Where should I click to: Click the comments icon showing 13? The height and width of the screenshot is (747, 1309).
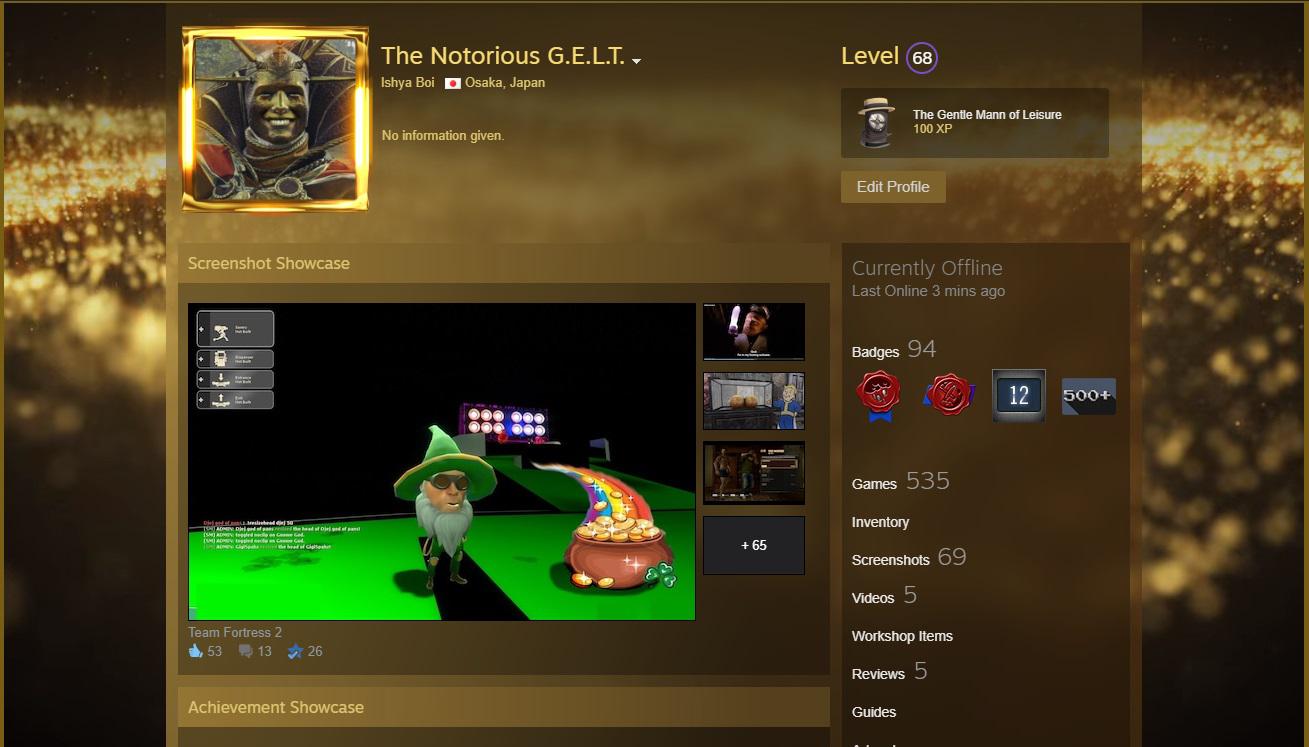pyautogui.click(x=246, y=651)
